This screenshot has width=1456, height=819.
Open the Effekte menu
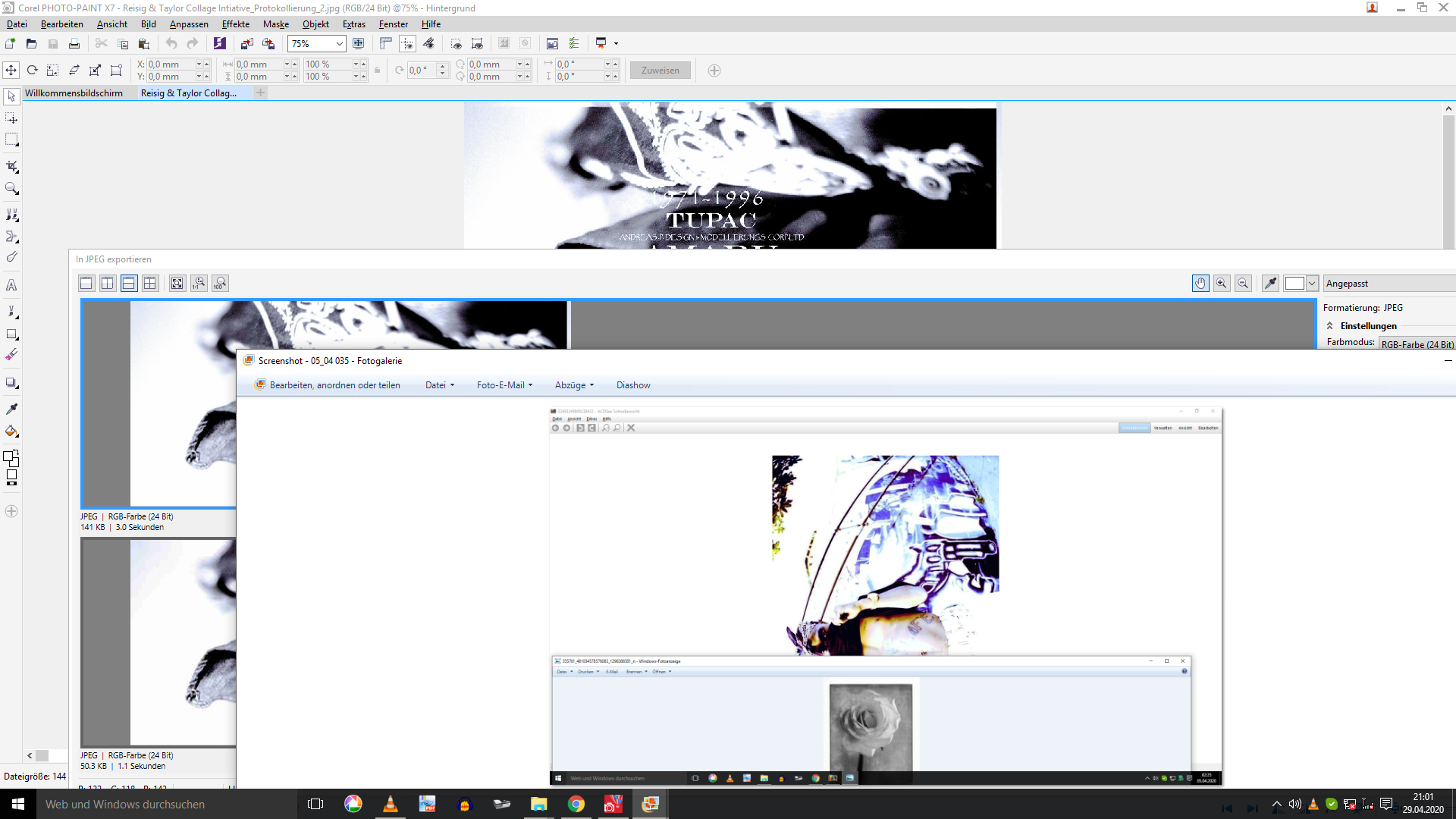pyautogui.click(x=235, y=24)
